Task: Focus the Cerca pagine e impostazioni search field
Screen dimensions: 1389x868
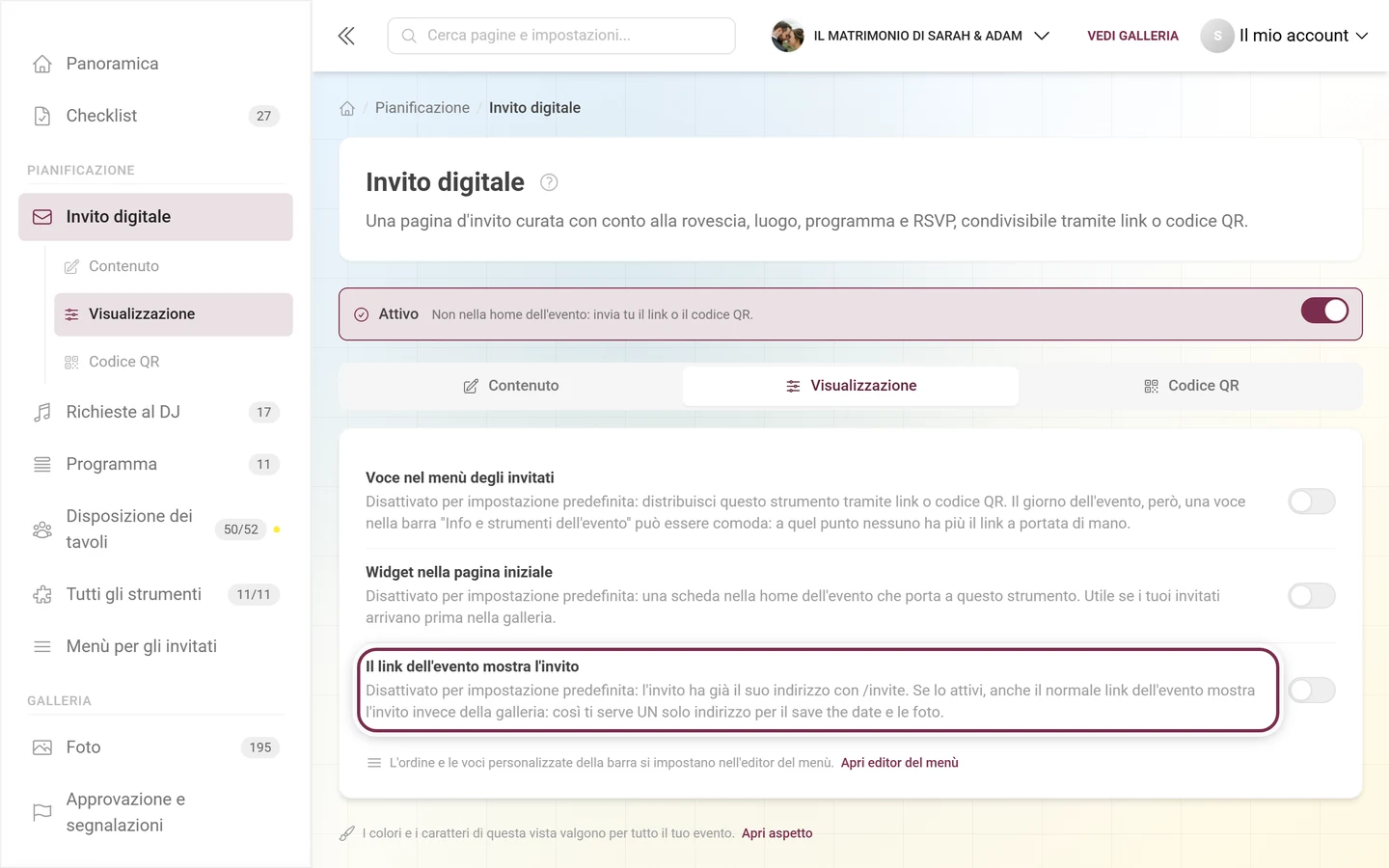Action: pyautogui.click(x=561, y=36)
